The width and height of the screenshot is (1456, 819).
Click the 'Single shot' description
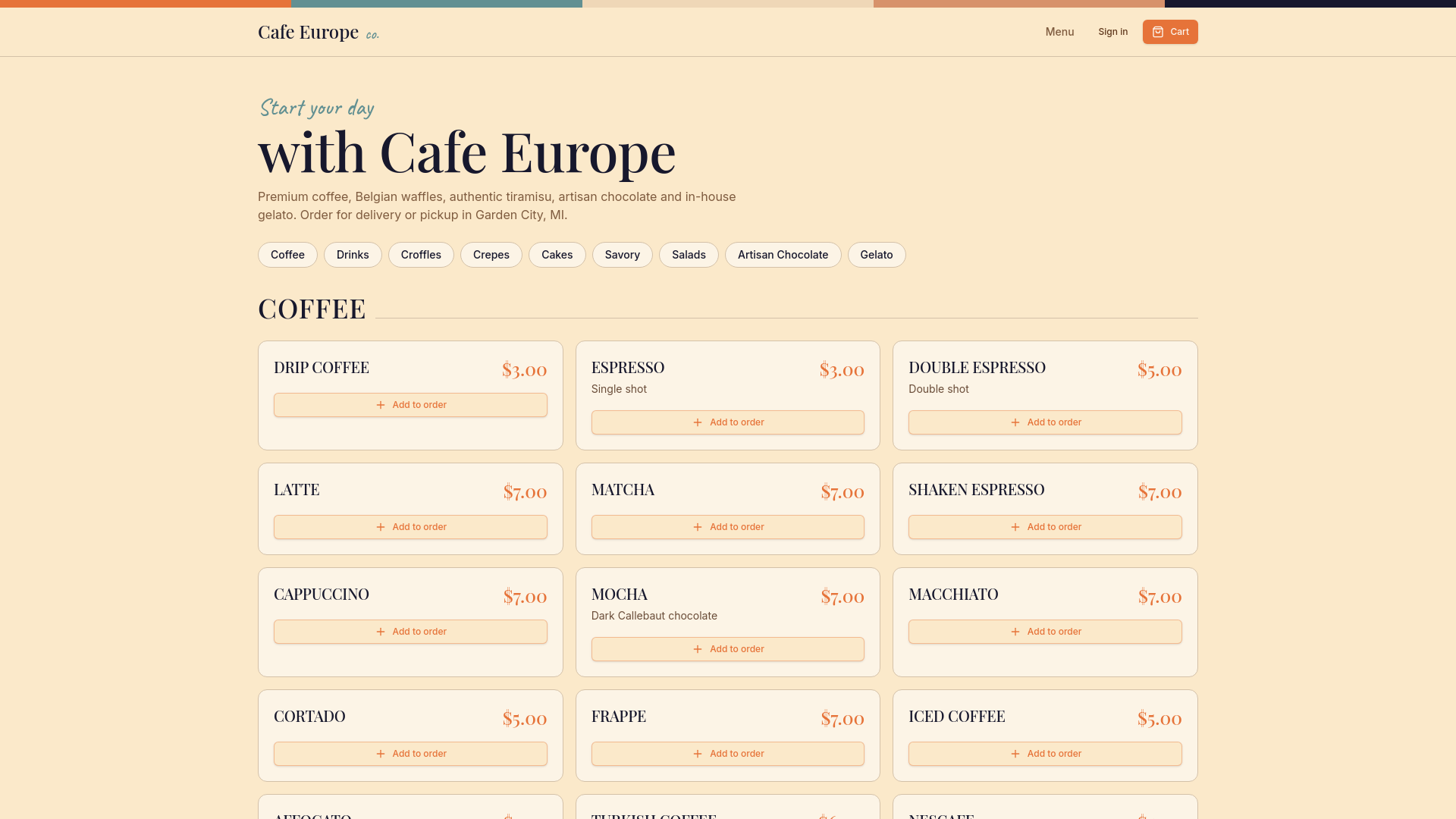[x=619, y=389]
